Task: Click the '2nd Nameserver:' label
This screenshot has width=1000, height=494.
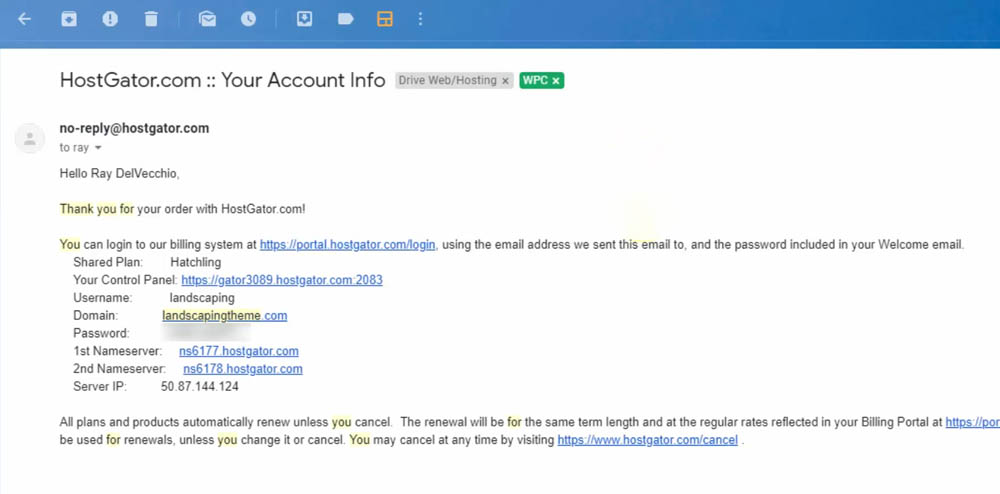Action: pyautogui.click(x=120, y=369)
